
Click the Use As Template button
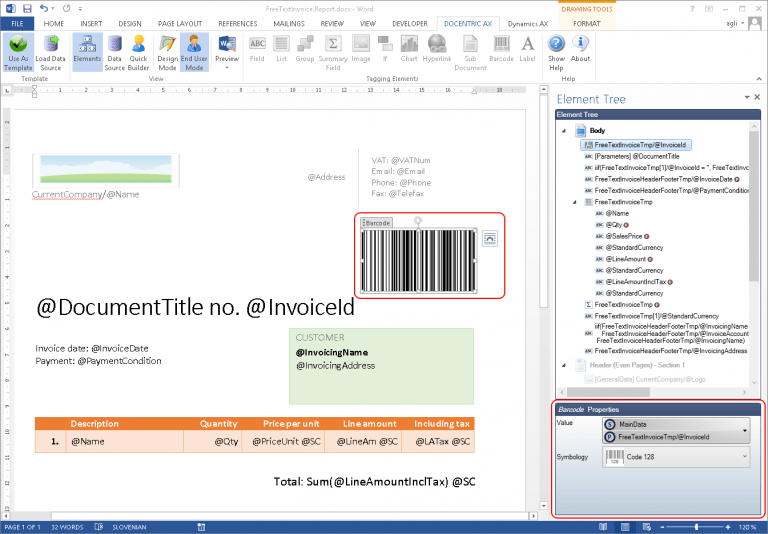(18, 53)
